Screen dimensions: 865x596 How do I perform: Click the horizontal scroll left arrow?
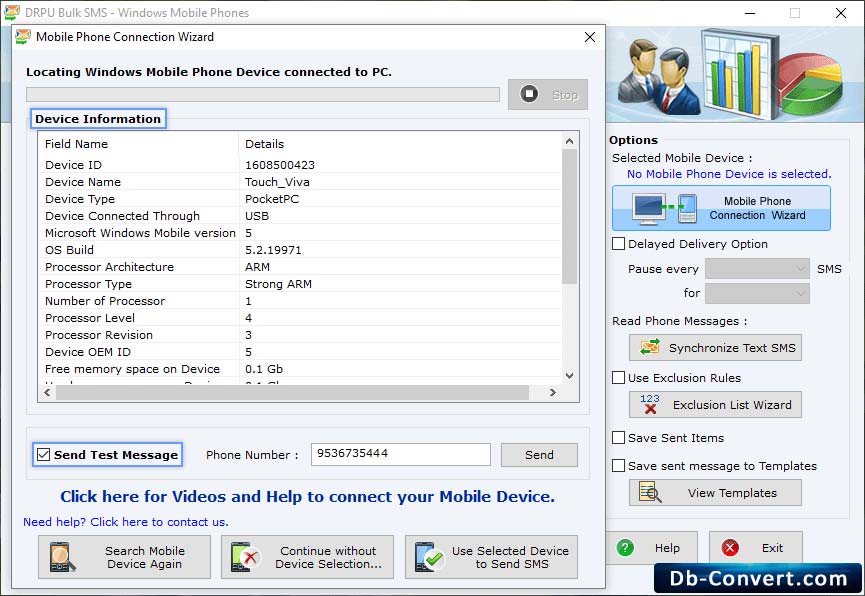click(x=47, y=392)
